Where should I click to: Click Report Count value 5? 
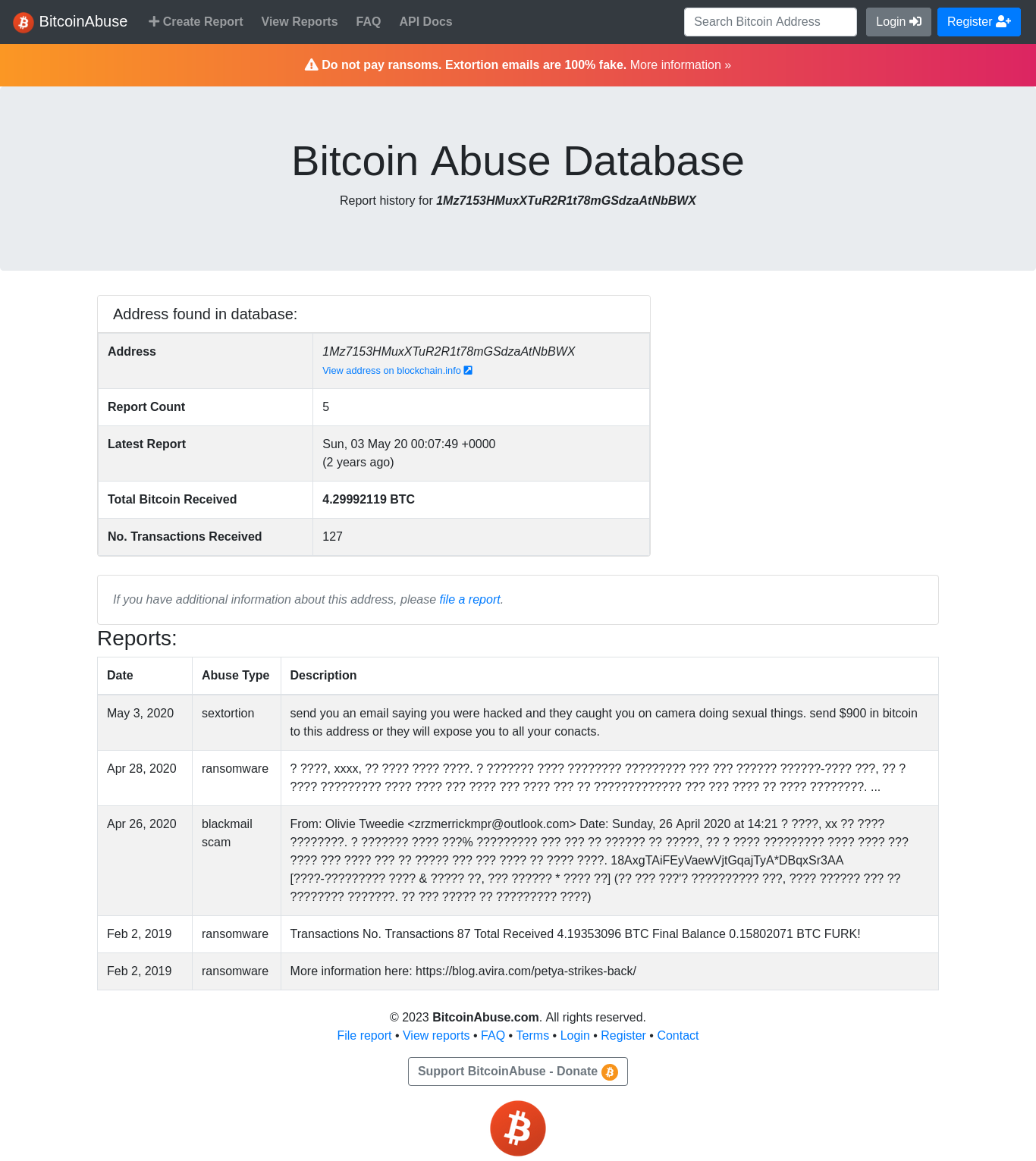pyautogui.click(x=326, y=407)
